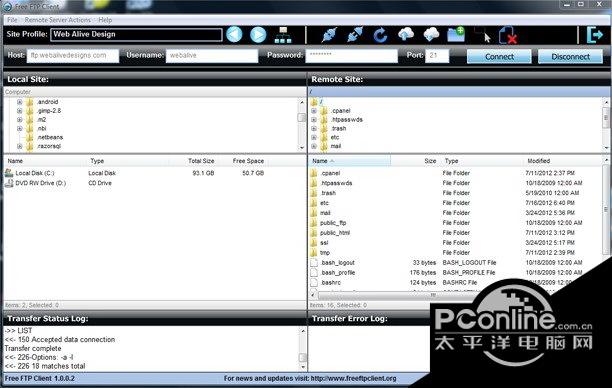
Task: Select the DVD RW Drive (D:) icon
Action: pos(9,183)
